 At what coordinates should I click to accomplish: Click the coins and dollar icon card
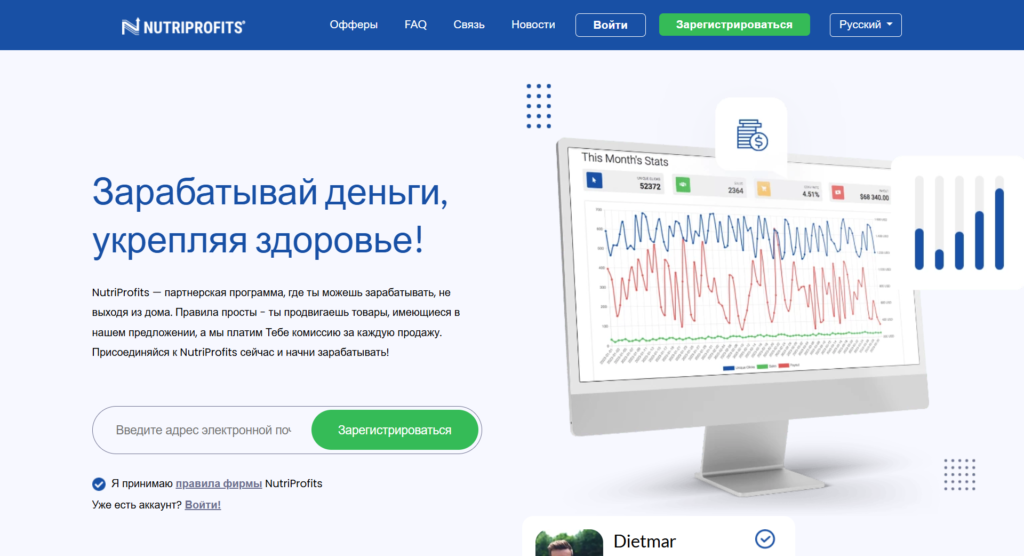click(751, 135)
